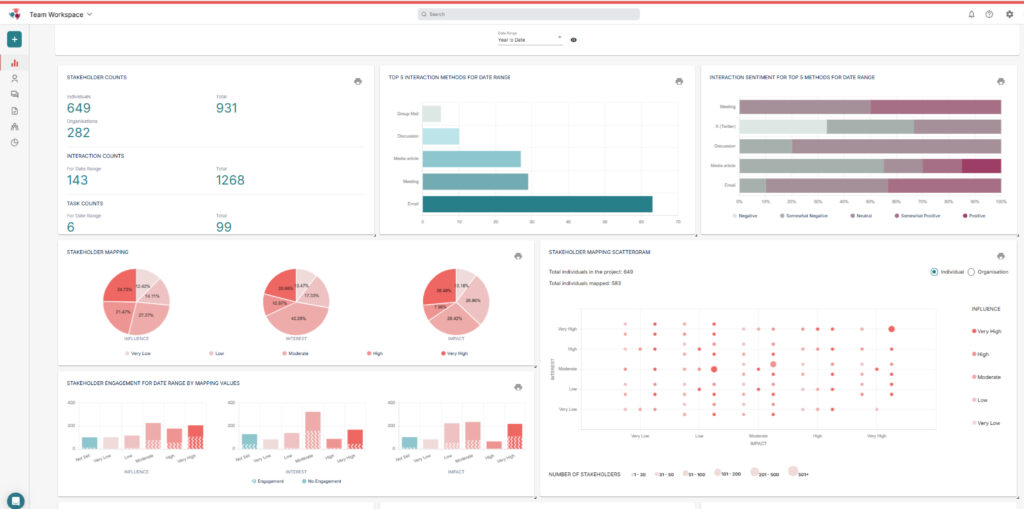
Task: Click the Email bar in interaction methods chart
Action: click(x=537, y=204)
